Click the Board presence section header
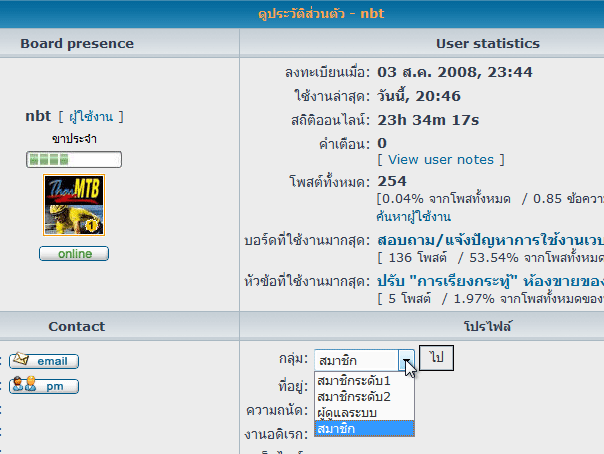This screenshot has height=454, width=604. pos(77,44)
